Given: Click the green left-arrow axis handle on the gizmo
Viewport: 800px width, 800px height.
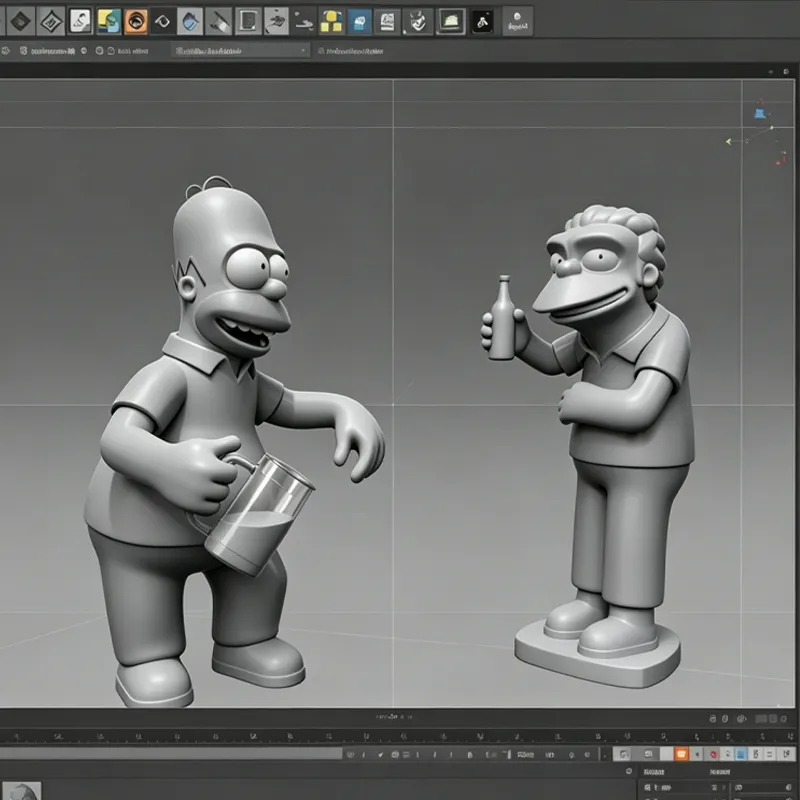Looking at the screenshot, I should pos(729,141).
